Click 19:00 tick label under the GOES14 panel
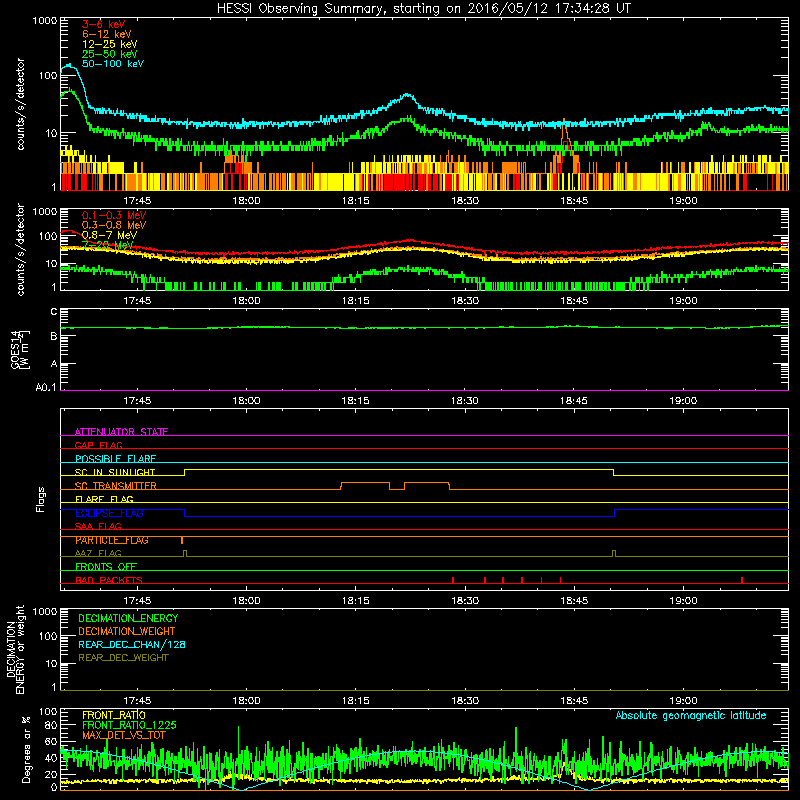 coord(683,401)
